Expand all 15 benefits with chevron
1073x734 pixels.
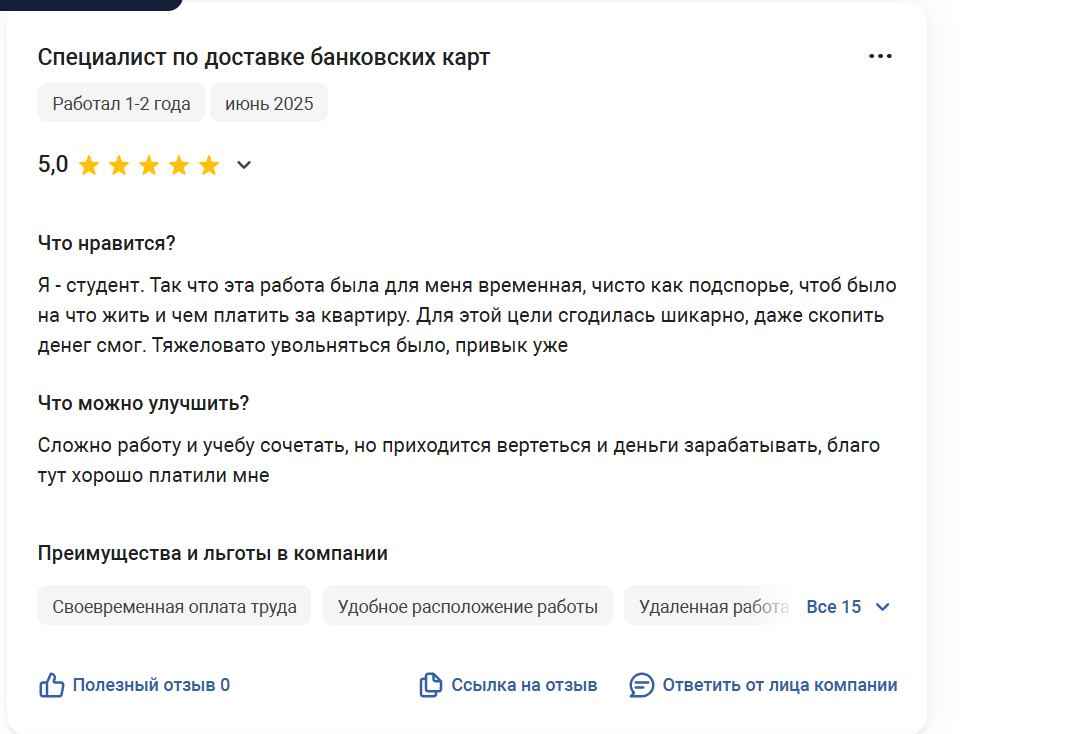coord(883,607)
